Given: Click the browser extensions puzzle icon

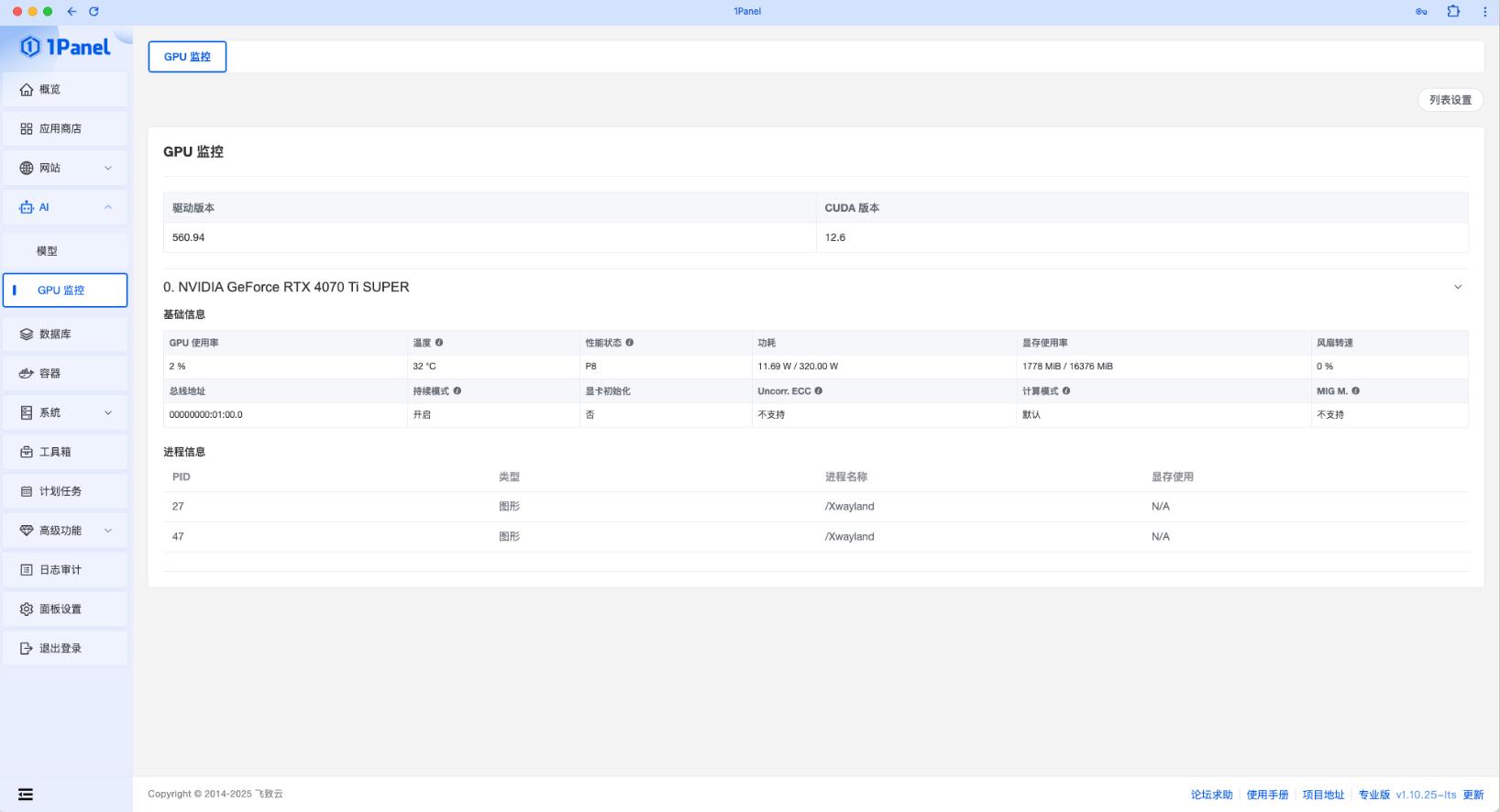Looking at the screenshot, I should coord(1453,12).
